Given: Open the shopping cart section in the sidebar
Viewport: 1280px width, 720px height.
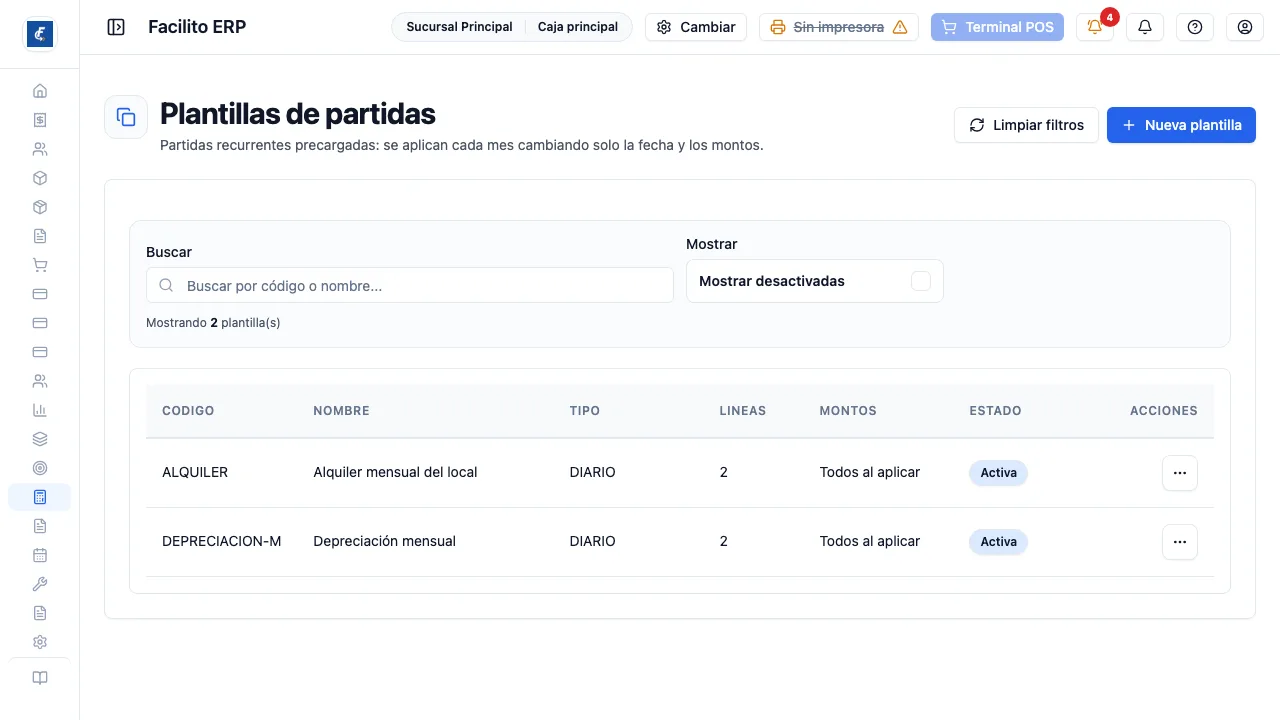Looking at the screenshot, I should [40, 265].
